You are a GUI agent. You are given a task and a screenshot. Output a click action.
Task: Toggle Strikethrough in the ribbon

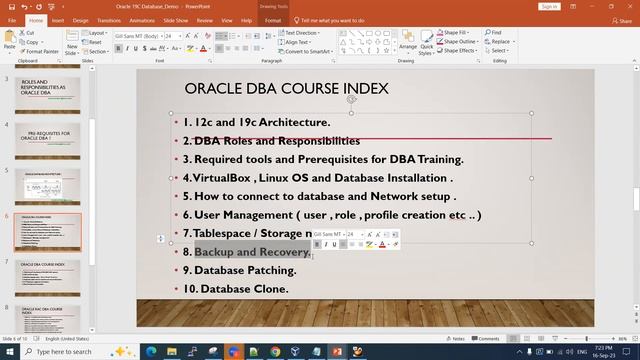click(x=153, y=49)
